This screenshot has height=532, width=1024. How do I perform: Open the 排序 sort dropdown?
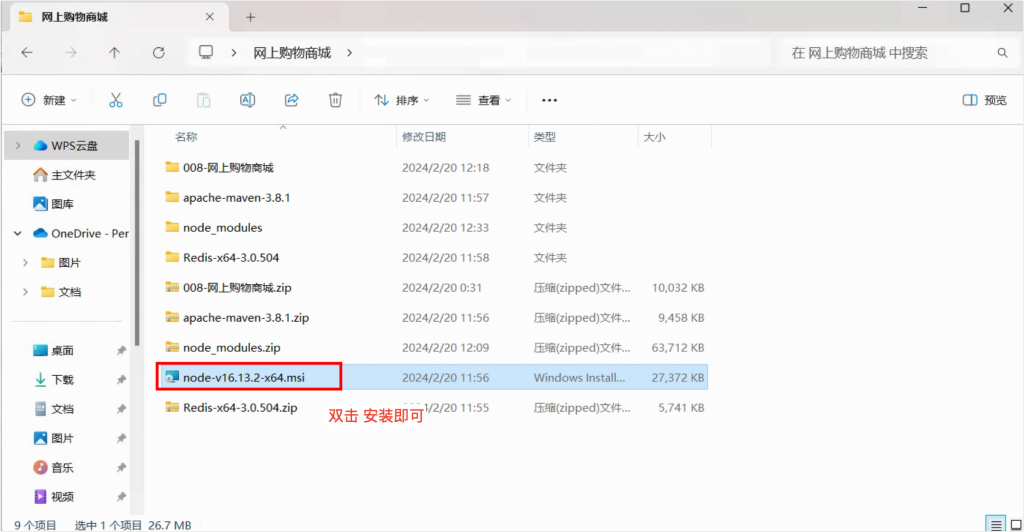coord(402,100)
